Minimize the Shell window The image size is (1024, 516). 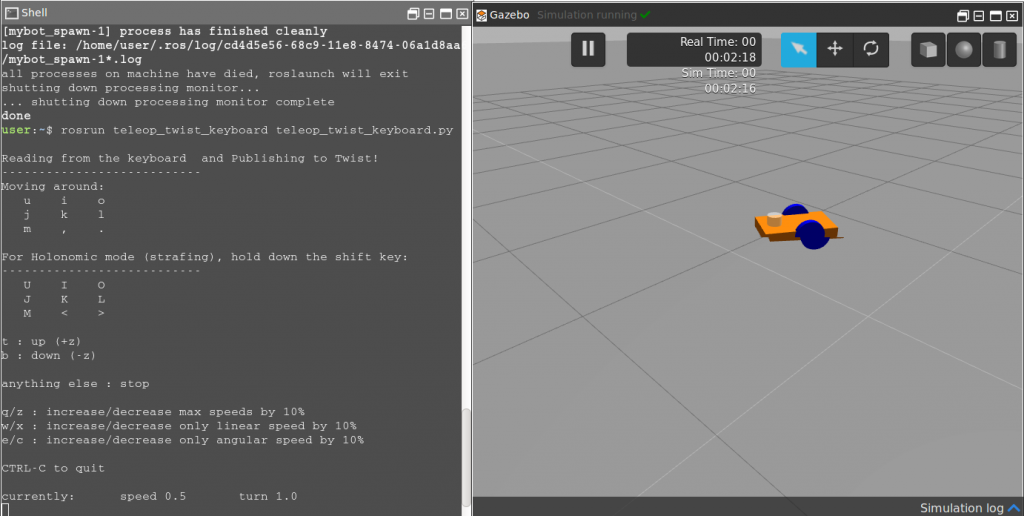tap(429, 14)
